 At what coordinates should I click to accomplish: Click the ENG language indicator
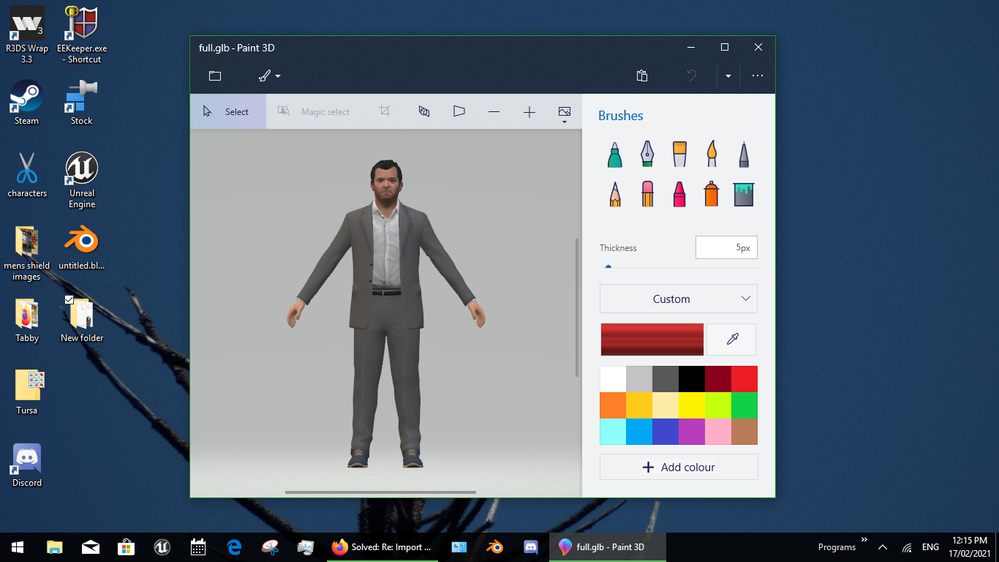(930, 547)
